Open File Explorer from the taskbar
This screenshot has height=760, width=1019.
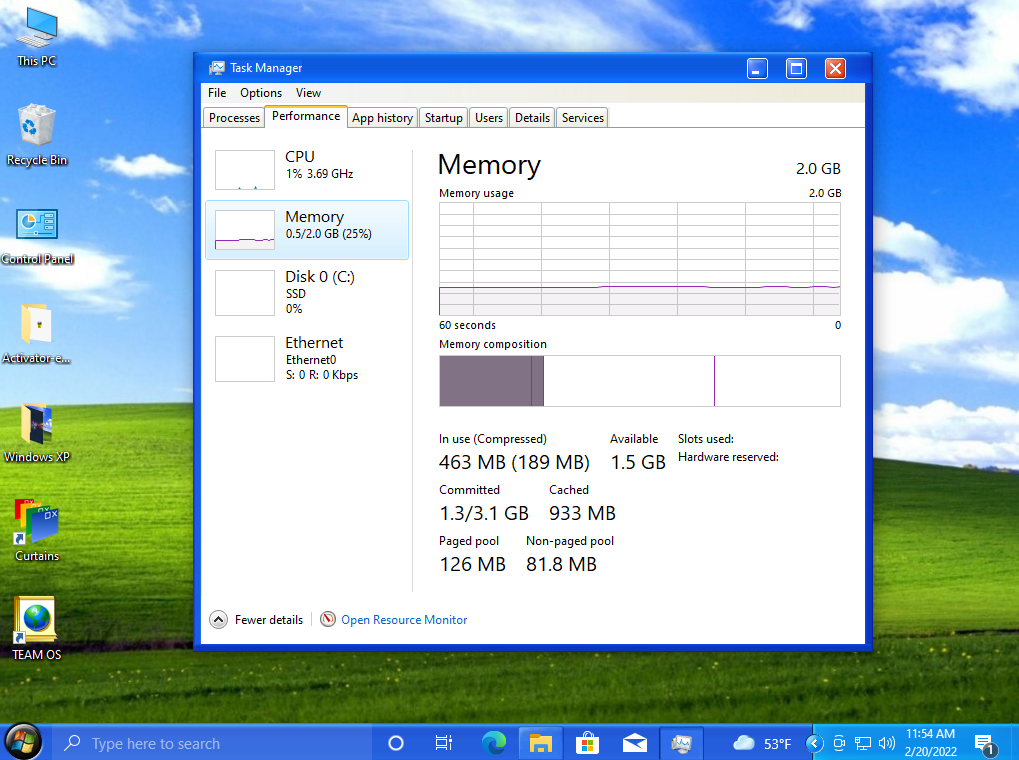click(x=541, y=743)
